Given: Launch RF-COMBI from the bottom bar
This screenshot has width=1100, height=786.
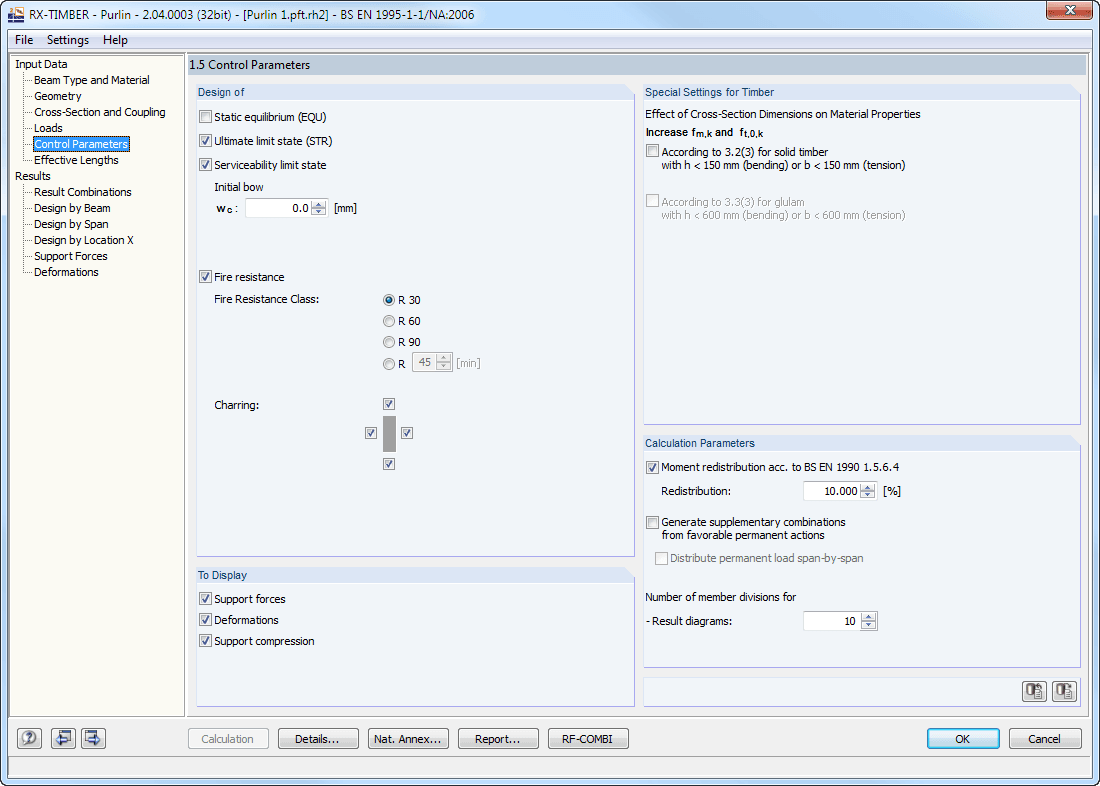Looking at the screenshot, I should point(588,738).
